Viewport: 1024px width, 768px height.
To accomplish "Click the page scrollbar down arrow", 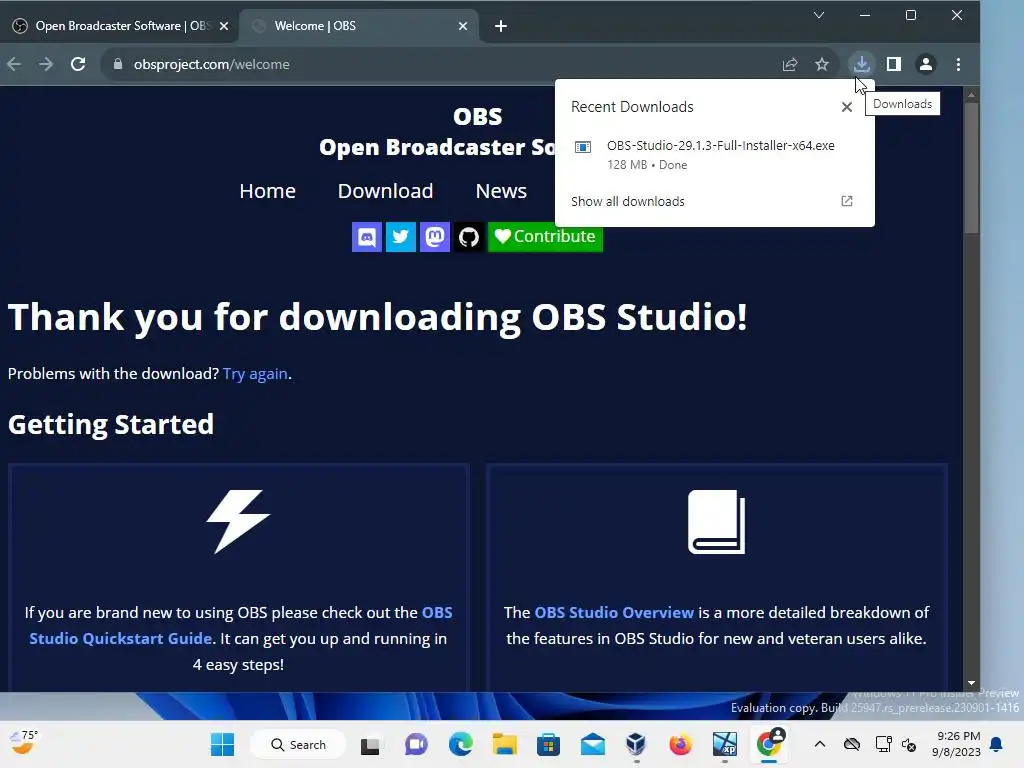I will point(971,683).
